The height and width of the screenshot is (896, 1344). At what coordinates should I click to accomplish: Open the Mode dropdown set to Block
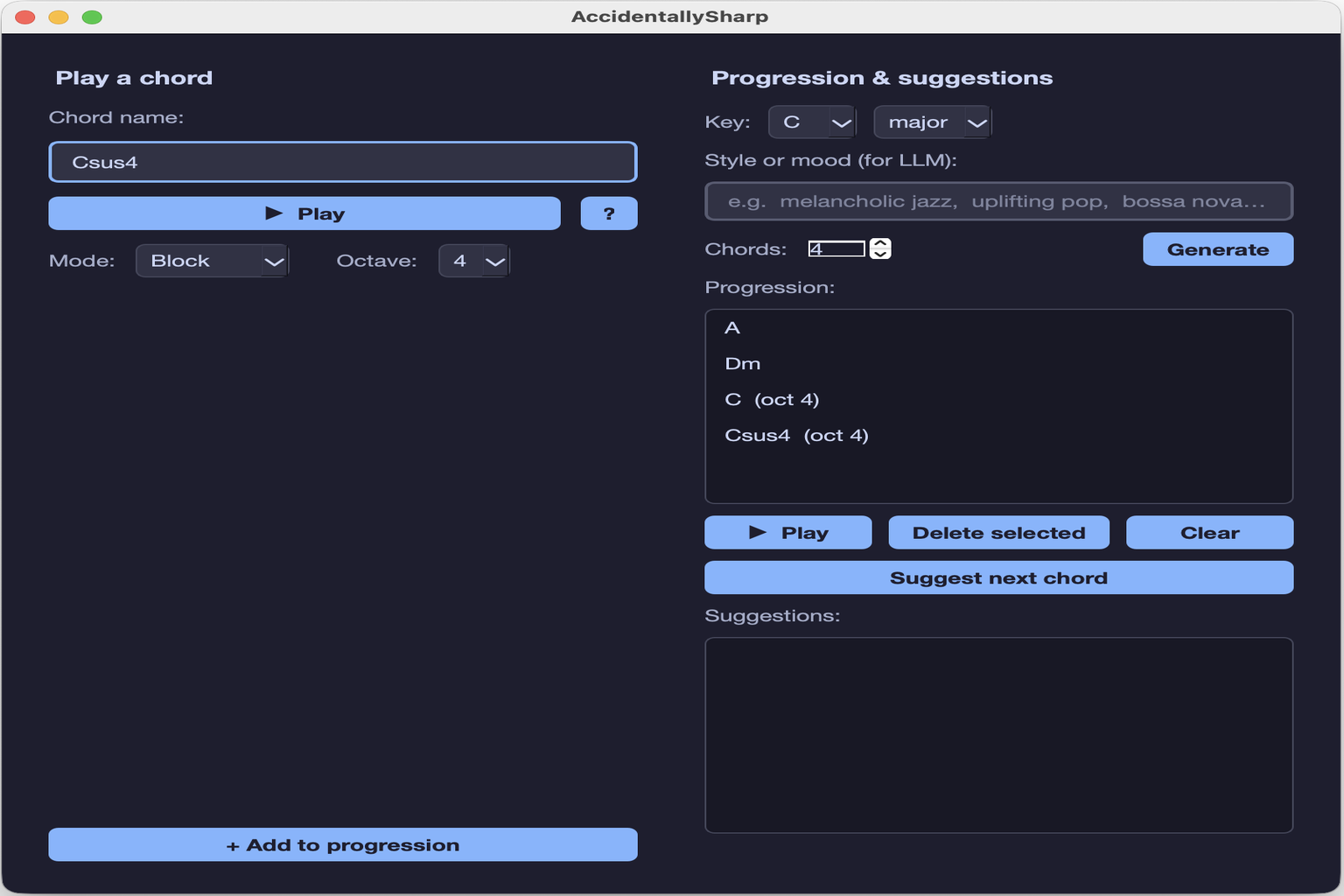coord(212,261)
